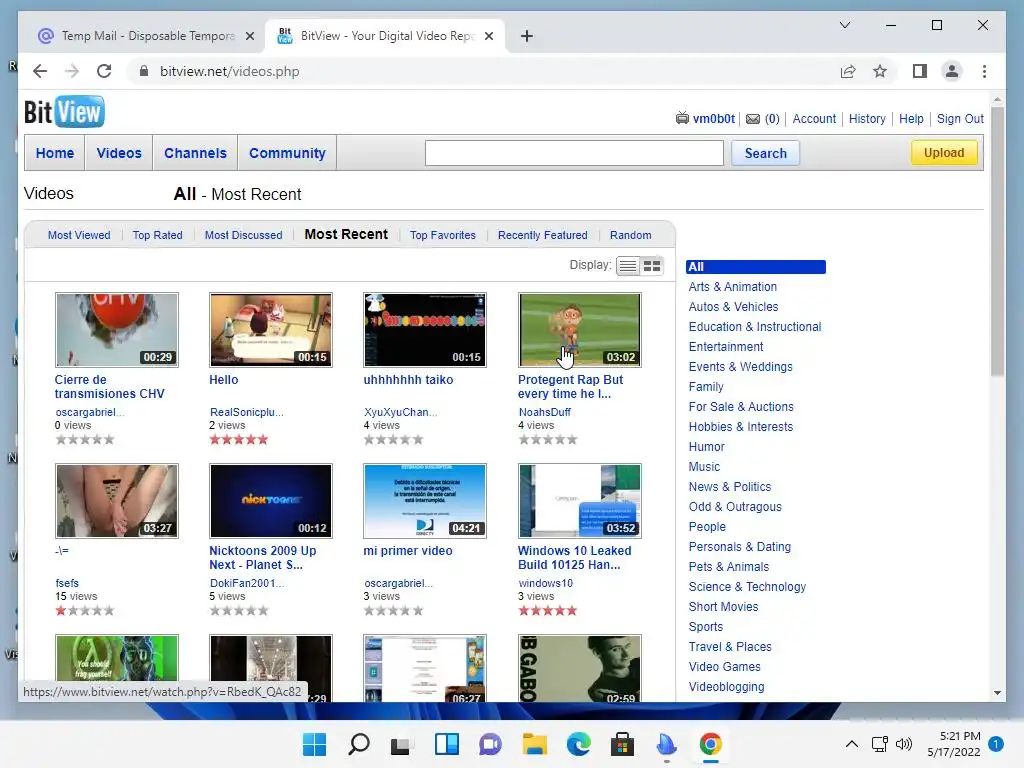The height and width of the screenshot is (768, 1024).
Task: Open Windows 10 Leaked Build video title
Action: [575, 558]
